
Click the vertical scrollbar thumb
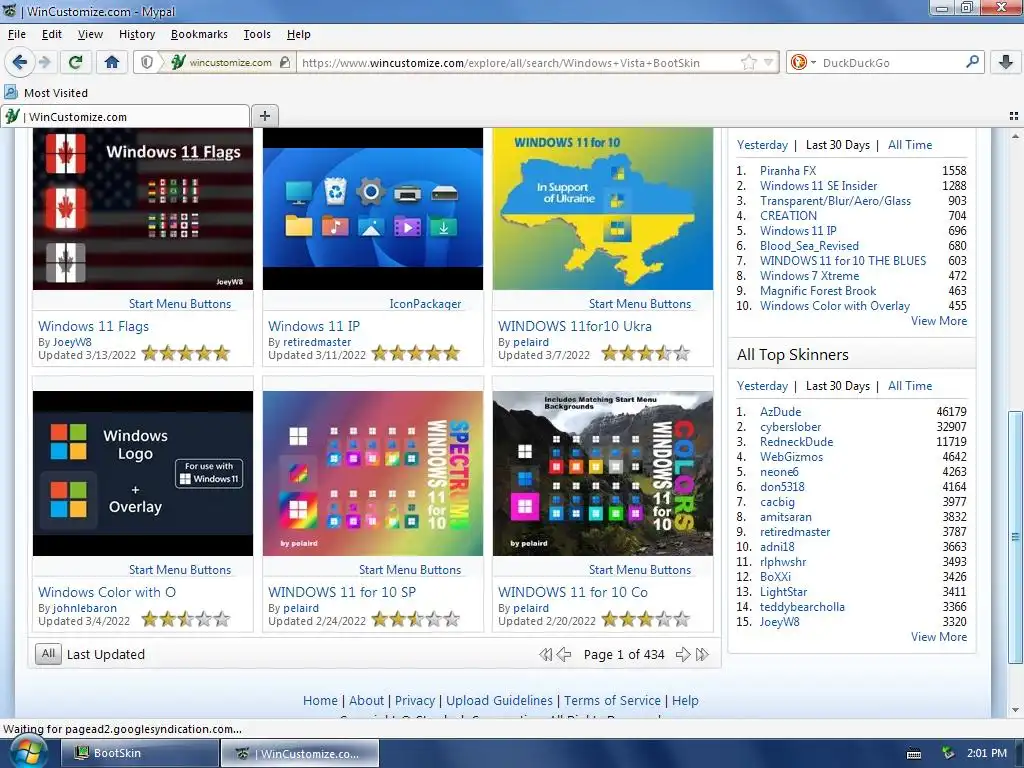pos(1015,537)
